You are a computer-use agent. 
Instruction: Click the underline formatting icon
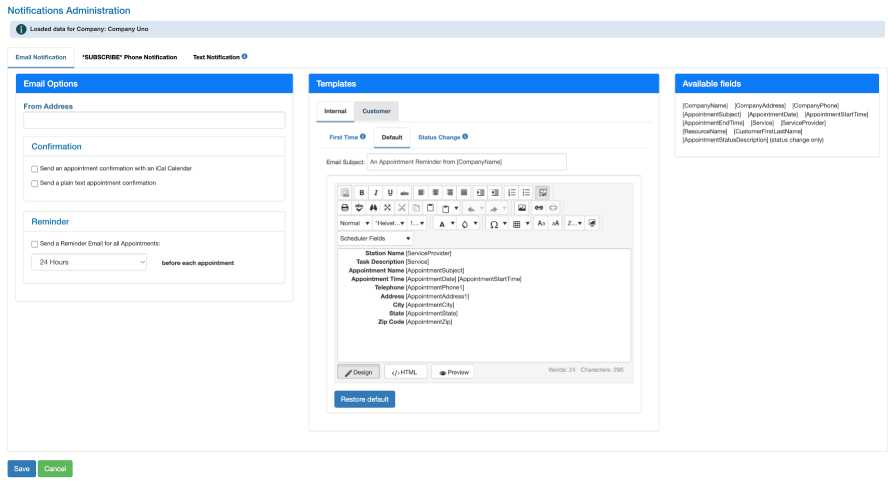pyautogui.click(x=390, y=192)
